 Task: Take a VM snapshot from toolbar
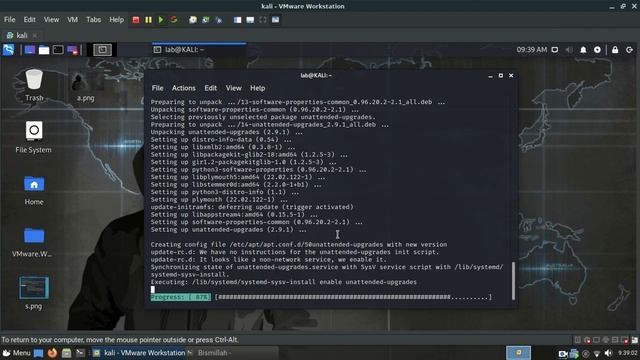[x=193, y=20]
